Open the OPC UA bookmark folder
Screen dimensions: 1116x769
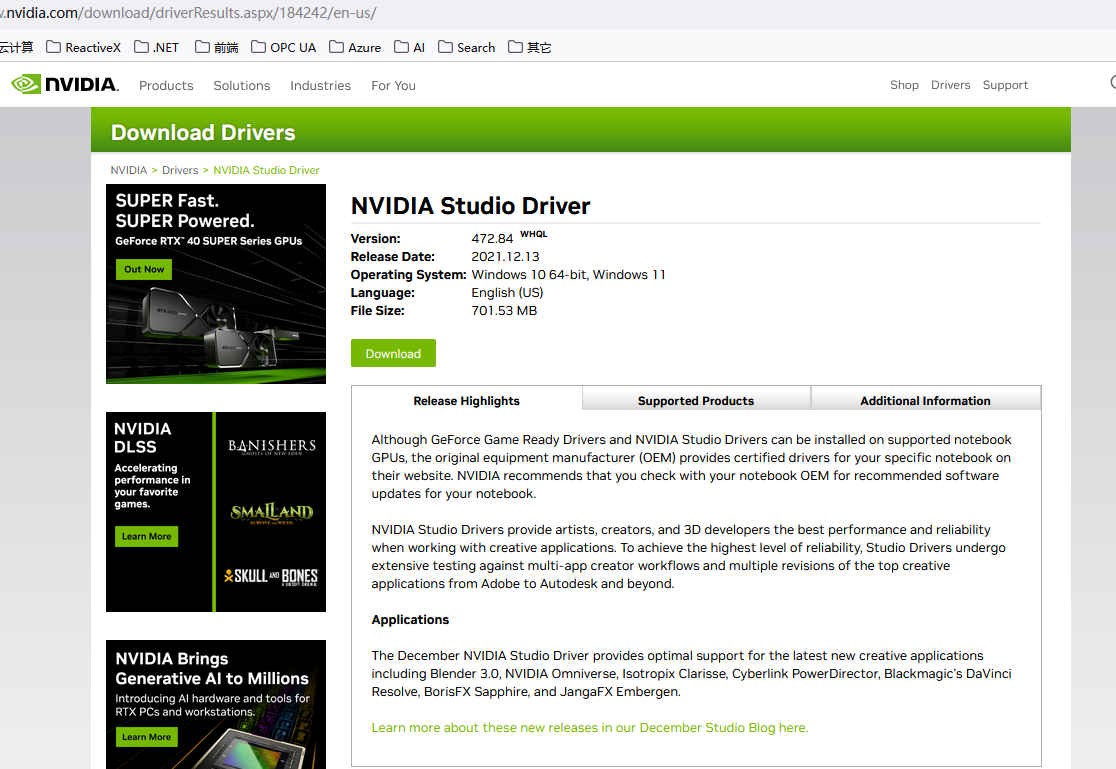[x=283, y=48]
